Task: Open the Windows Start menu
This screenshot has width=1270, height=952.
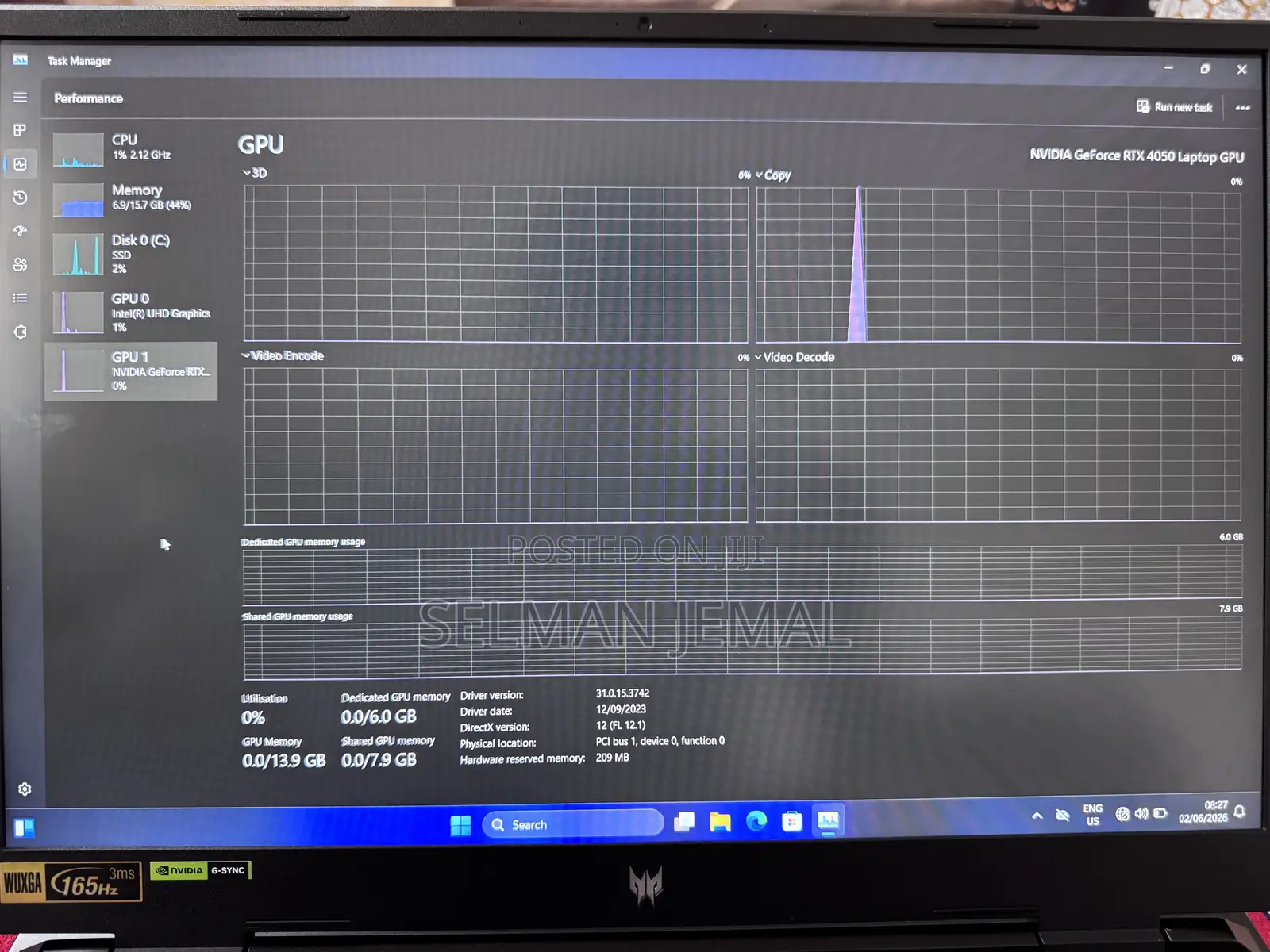Action: pos(460,825)
